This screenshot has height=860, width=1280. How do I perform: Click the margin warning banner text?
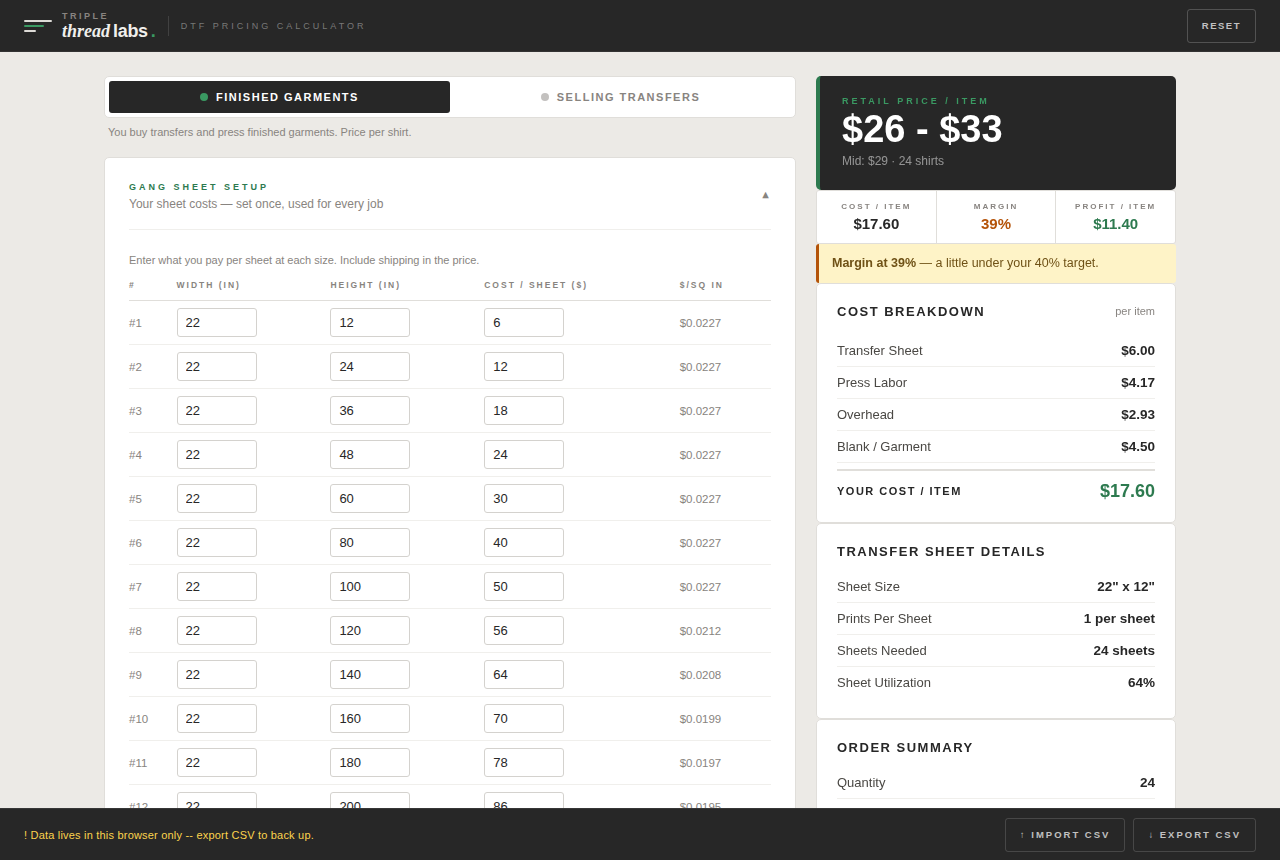965,263
